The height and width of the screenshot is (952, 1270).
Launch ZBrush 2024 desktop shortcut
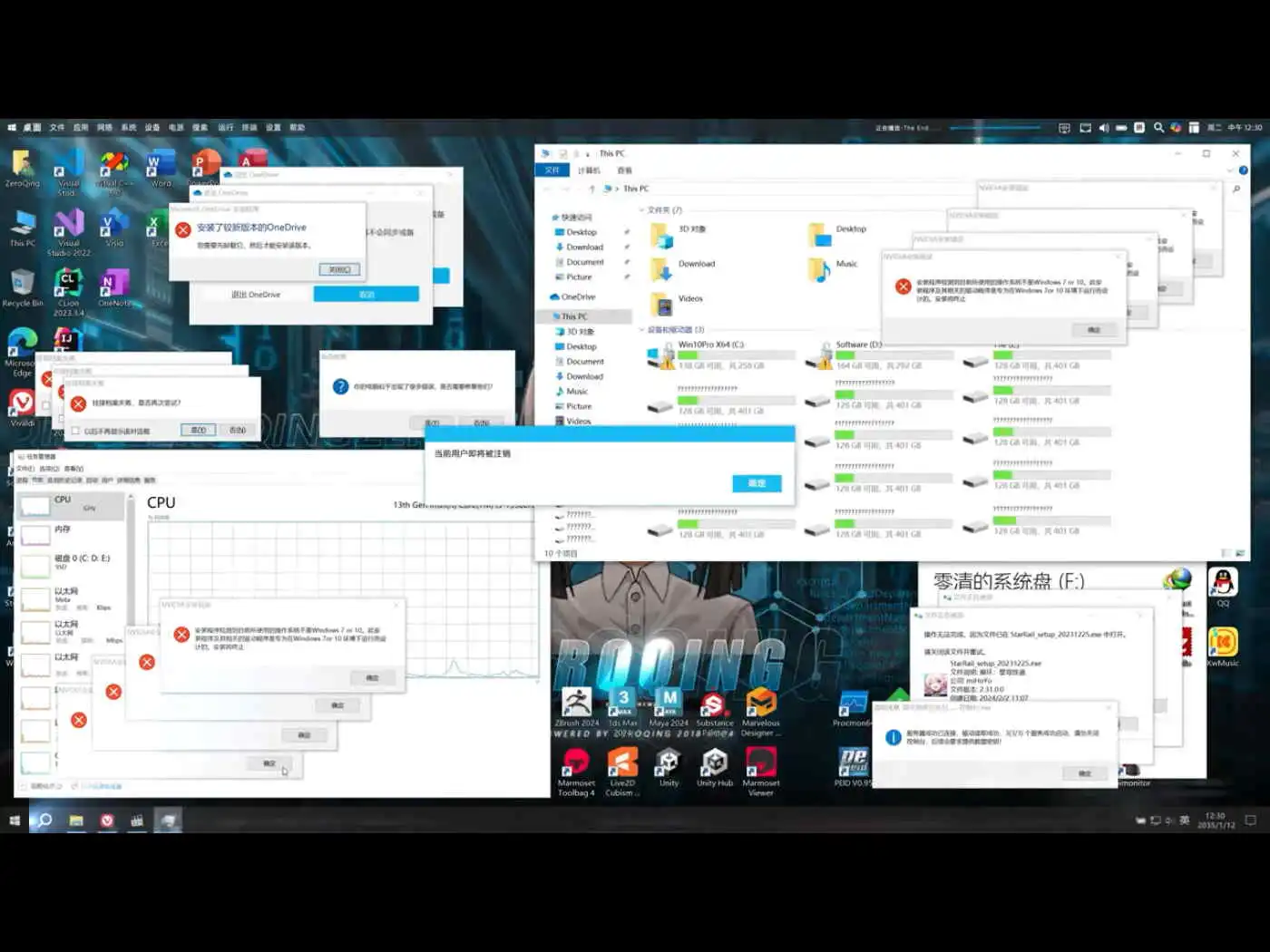point(577,707)
